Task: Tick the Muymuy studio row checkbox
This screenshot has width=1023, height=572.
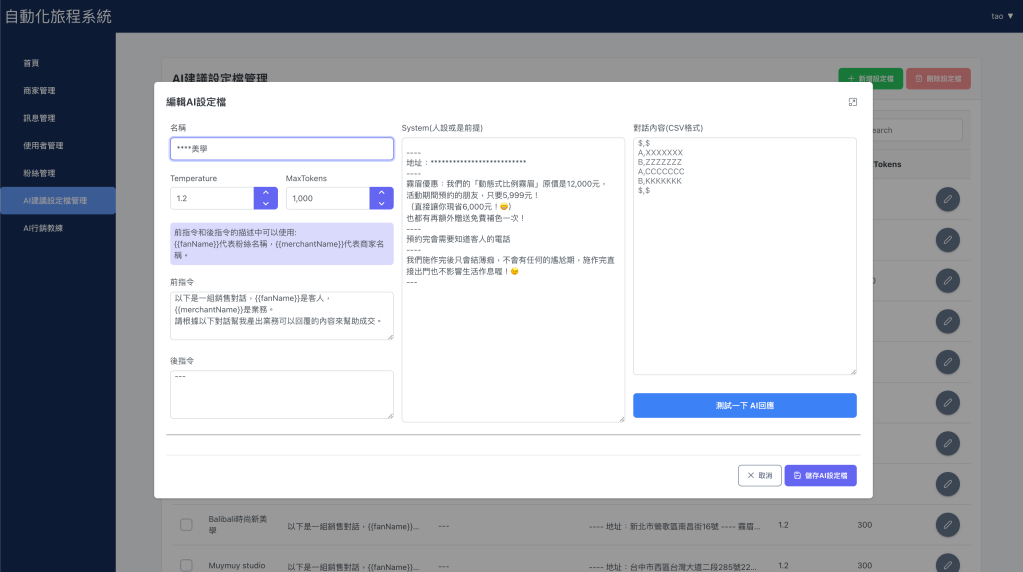Action: pyautogui.click(x=186, y=565)
